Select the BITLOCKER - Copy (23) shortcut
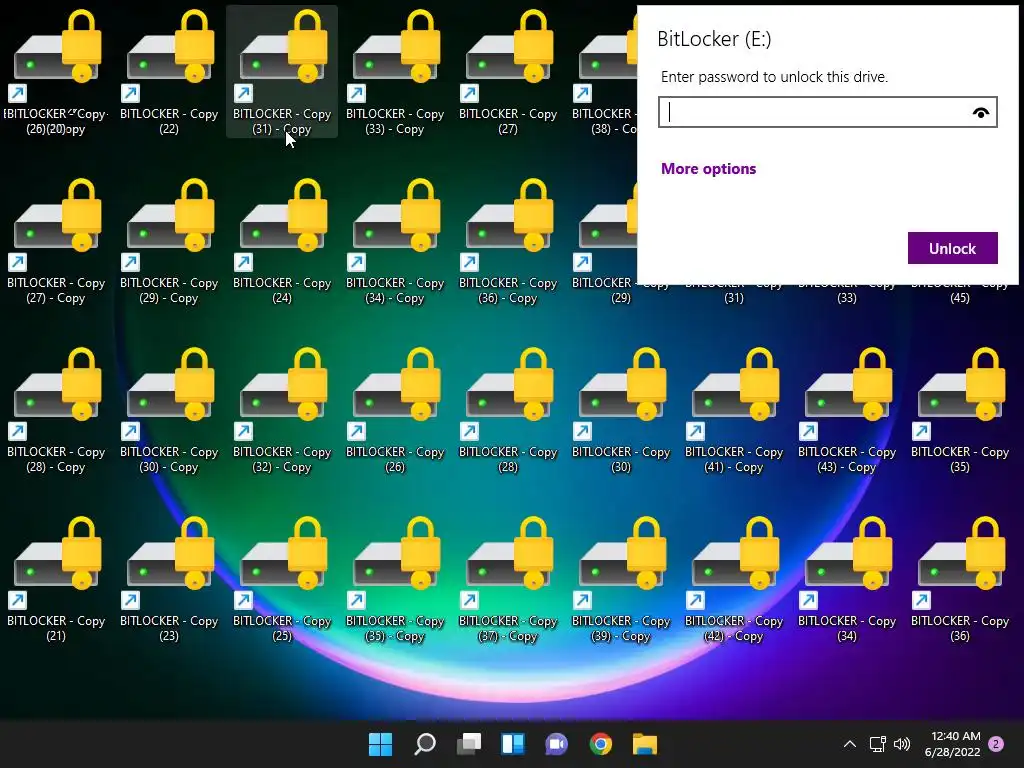 point(169,579)
